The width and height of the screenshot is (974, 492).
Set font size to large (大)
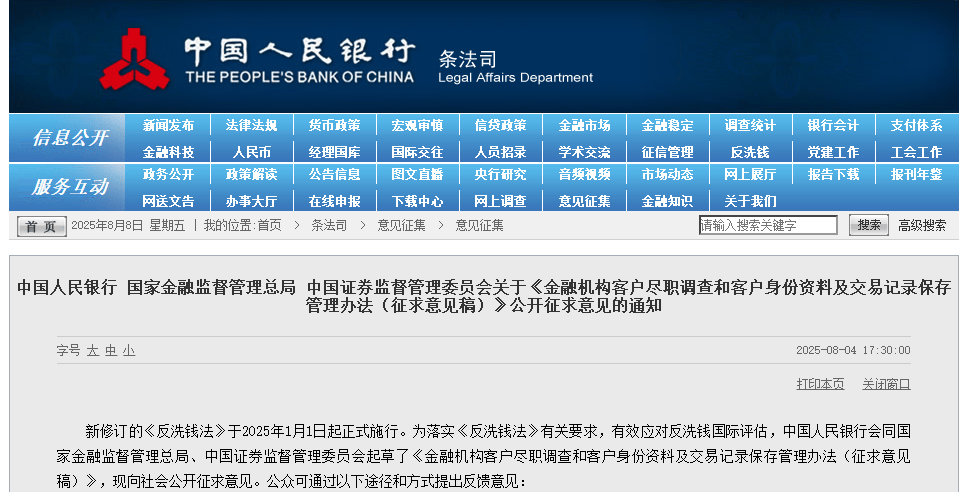pyautogui.click(x=92, y=351)
